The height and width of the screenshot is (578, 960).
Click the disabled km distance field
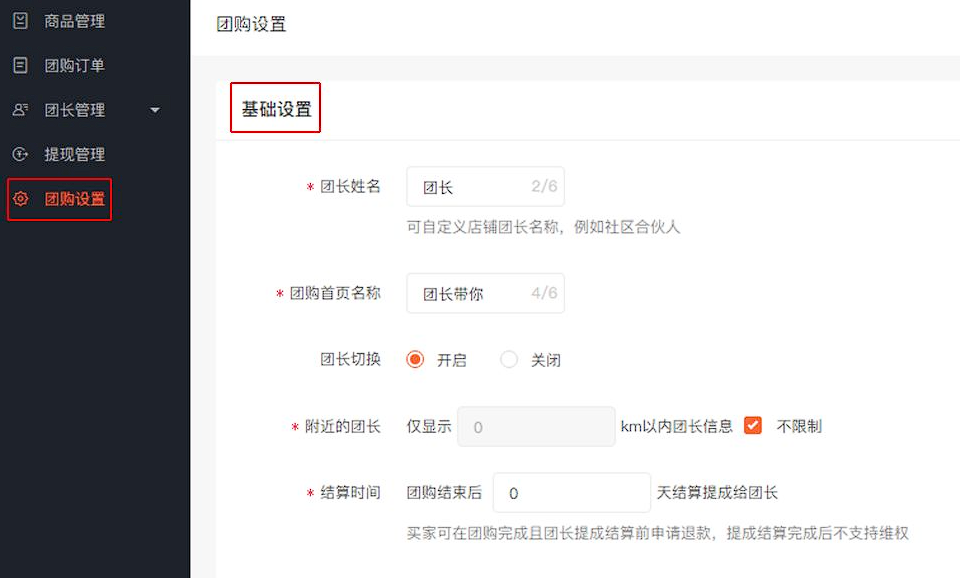pos(536,427)
